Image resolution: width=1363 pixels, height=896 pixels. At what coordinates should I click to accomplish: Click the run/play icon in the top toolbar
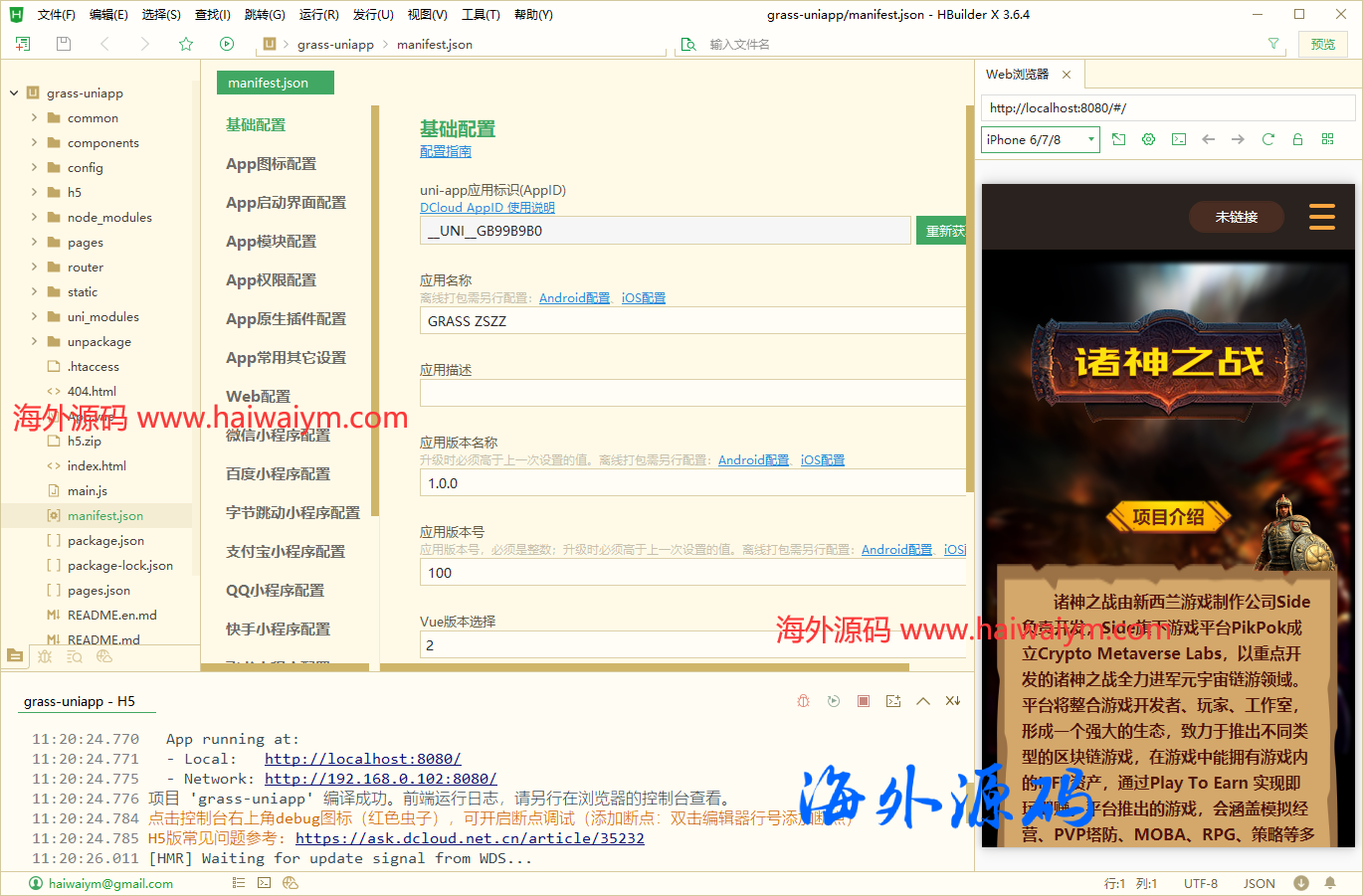tap(227, 44)
